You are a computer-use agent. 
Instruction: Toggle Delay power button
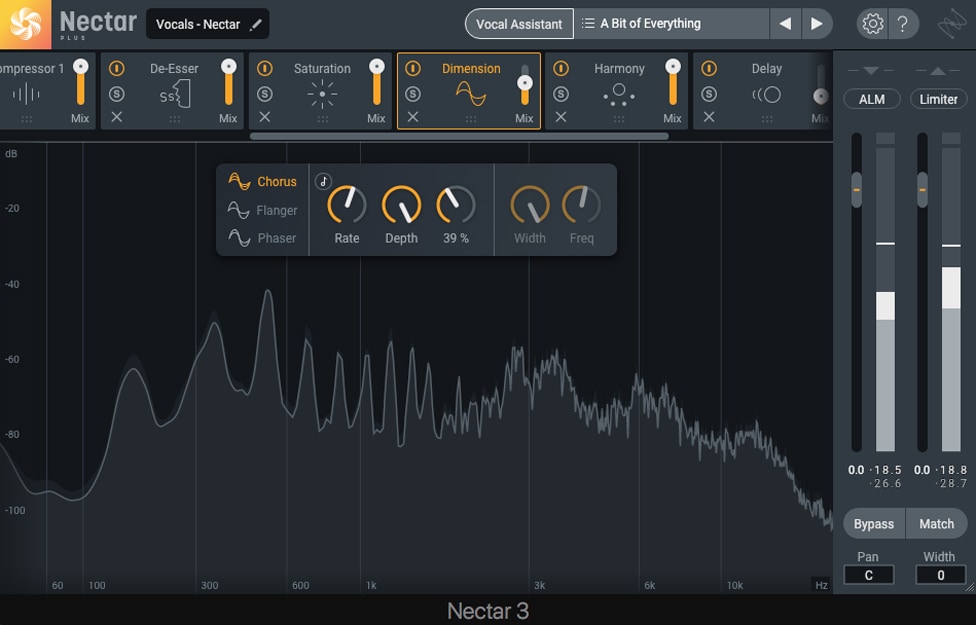click(x=709, y=68)
